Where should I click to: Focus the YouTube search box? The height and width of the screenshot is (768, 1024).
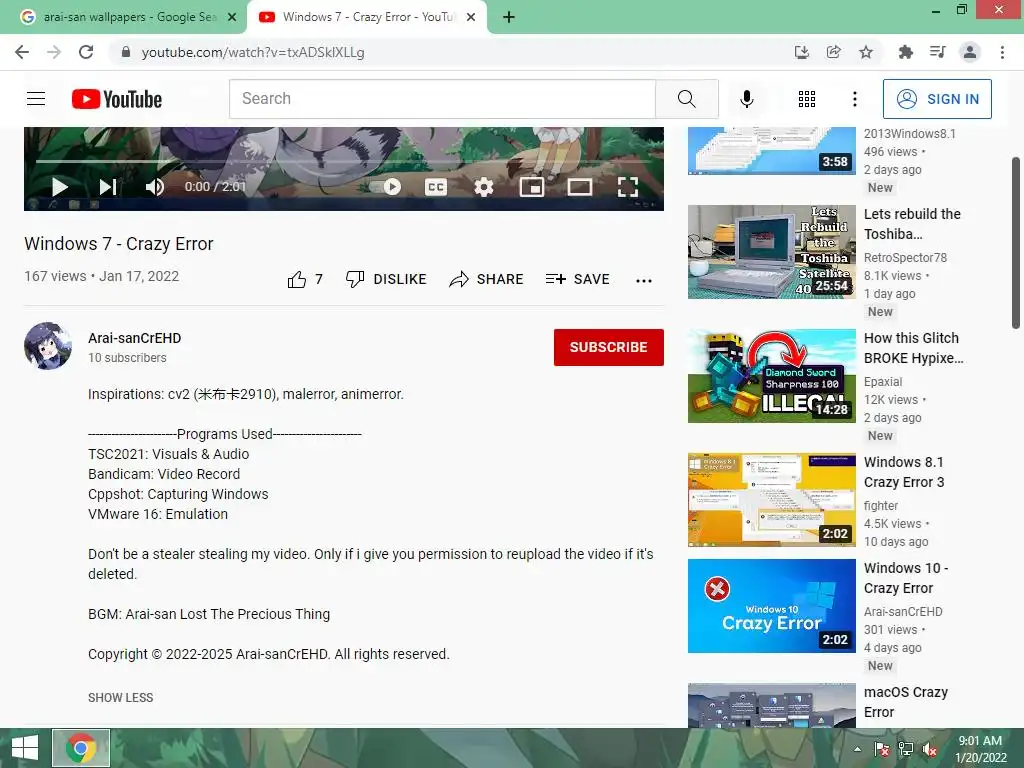442,99
